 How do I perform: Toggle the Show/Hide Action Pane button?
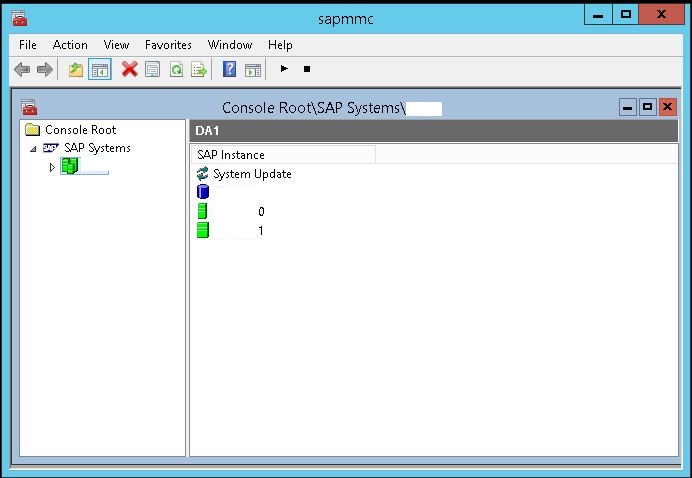[253, 70]
